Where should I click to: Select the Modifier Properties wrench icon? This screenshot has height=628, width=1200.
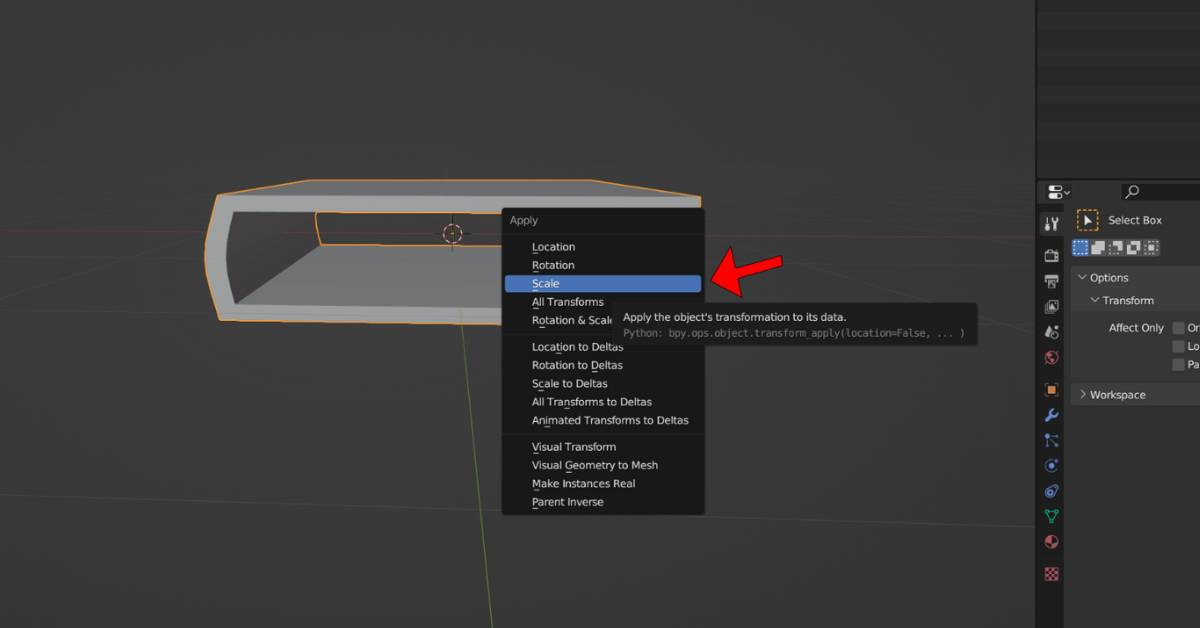tap(1051, 414)
